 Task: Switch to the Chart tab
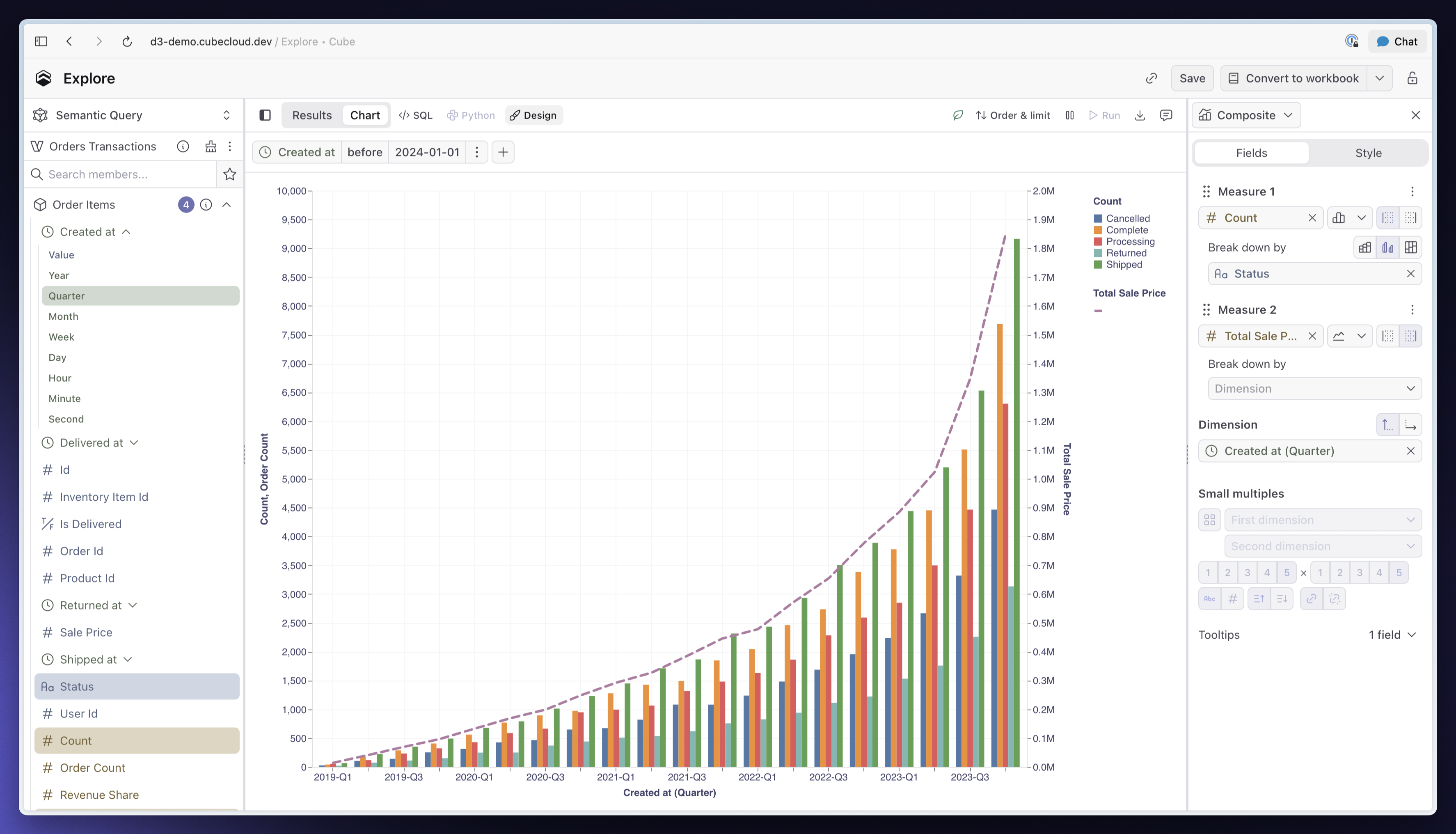(365, 115)
